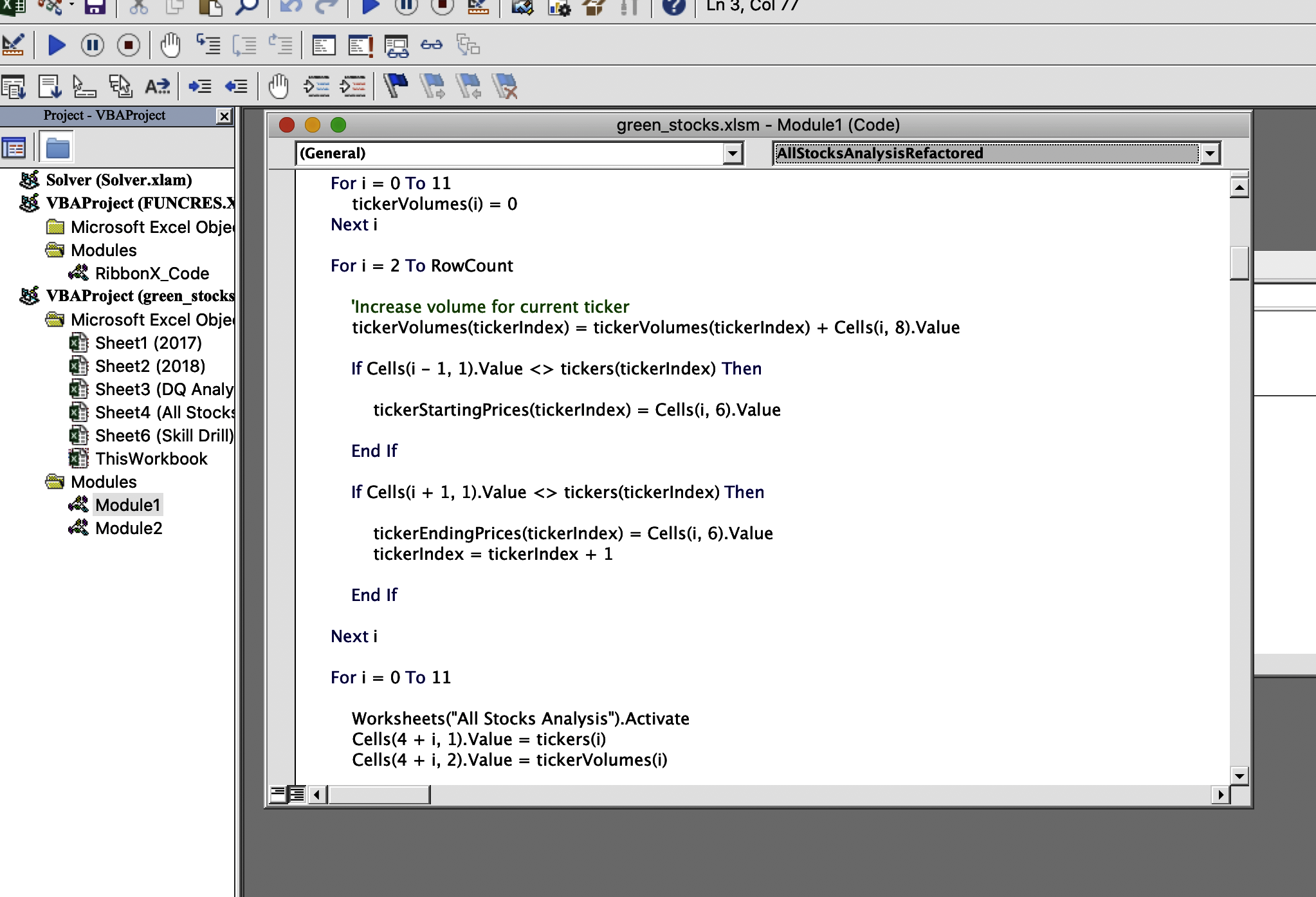Select Sheet1 (2017) in project tree
The image size is (1316, 897).
(148, 343)
